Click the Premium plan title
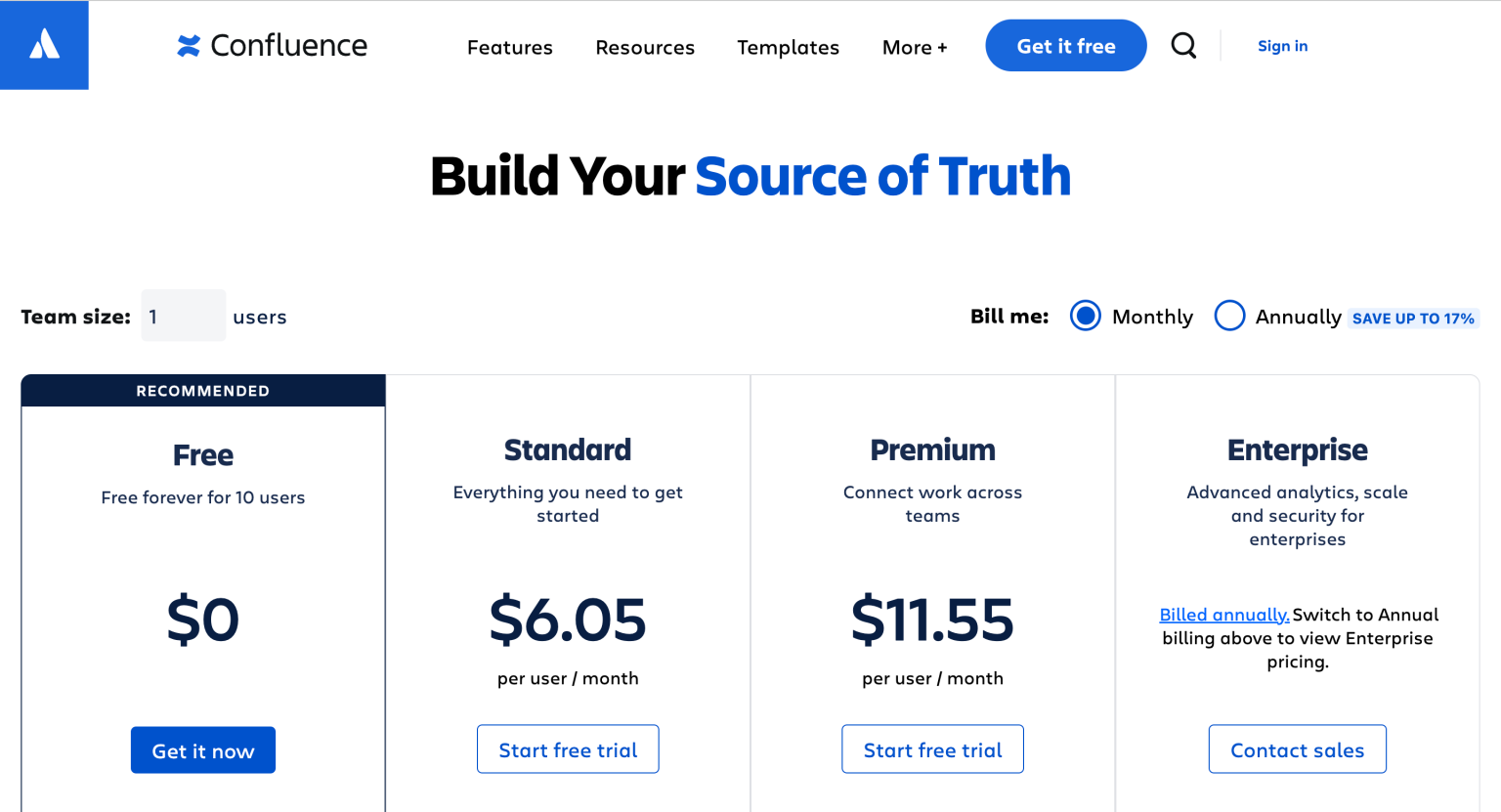The width and height of the screenshot is (1501, 812). 932,449
